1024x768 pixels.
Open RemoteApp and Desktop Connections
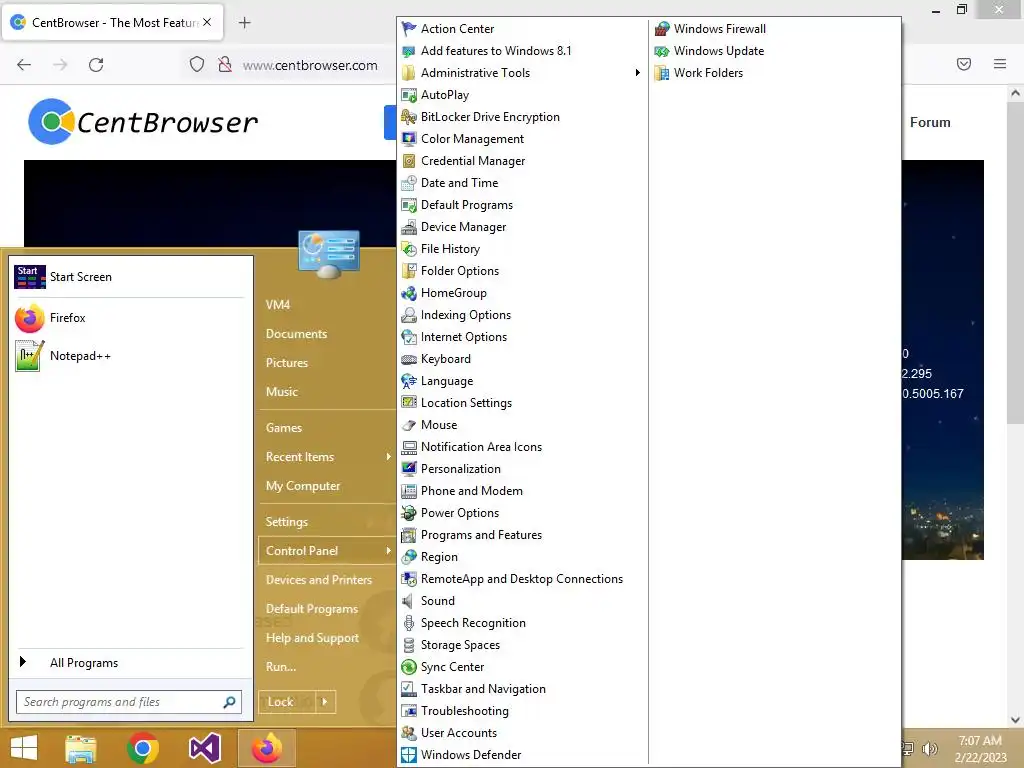[x=522, y=579]
